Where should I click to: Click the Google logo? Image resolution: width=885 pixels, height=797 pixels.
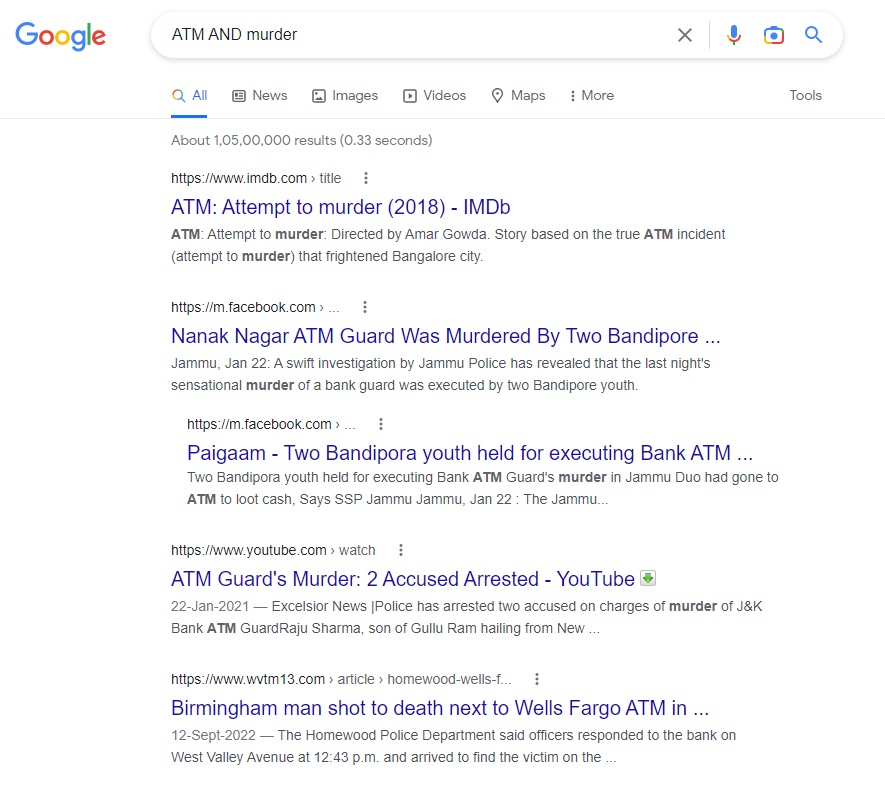tap(60, 36)
